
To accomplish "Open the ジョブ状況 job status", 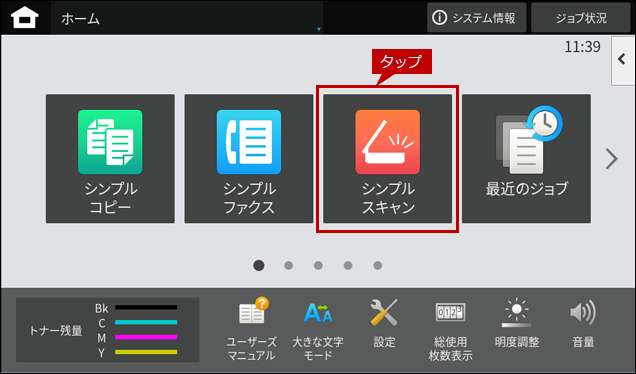I will pyautogui.click(x=581, y=17).
